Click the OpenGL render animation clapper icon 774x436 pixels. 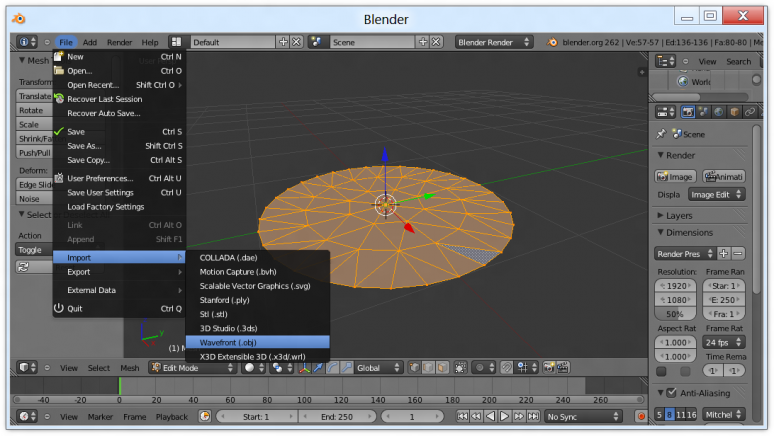[x=563, y=367]
